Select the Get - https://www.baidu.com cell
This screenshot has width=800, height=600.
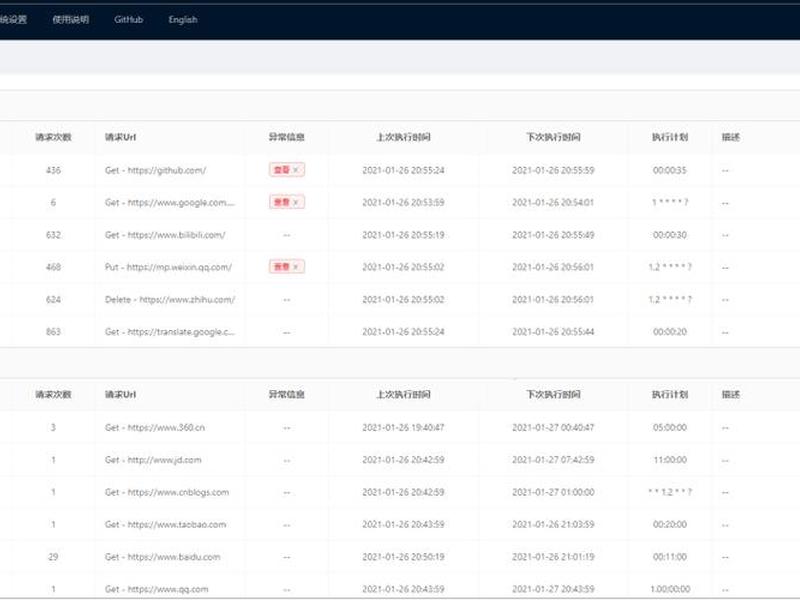click(163, 557)
